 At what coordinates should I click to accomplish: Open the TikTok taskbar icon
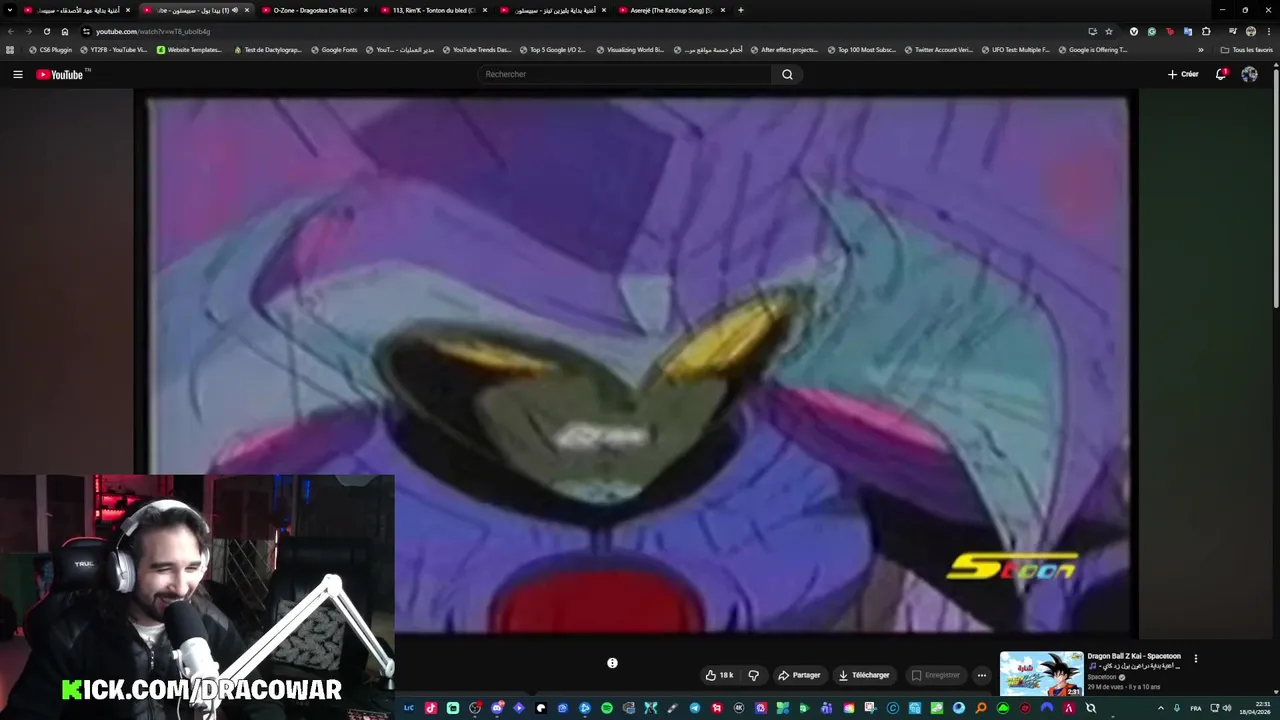[431, 708]
